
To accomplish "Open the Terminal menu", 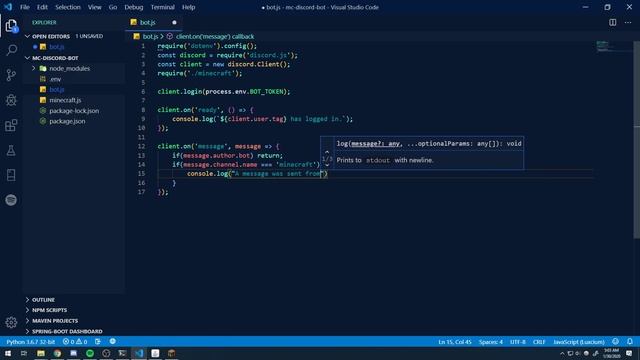I will click(x=162, y=7).
